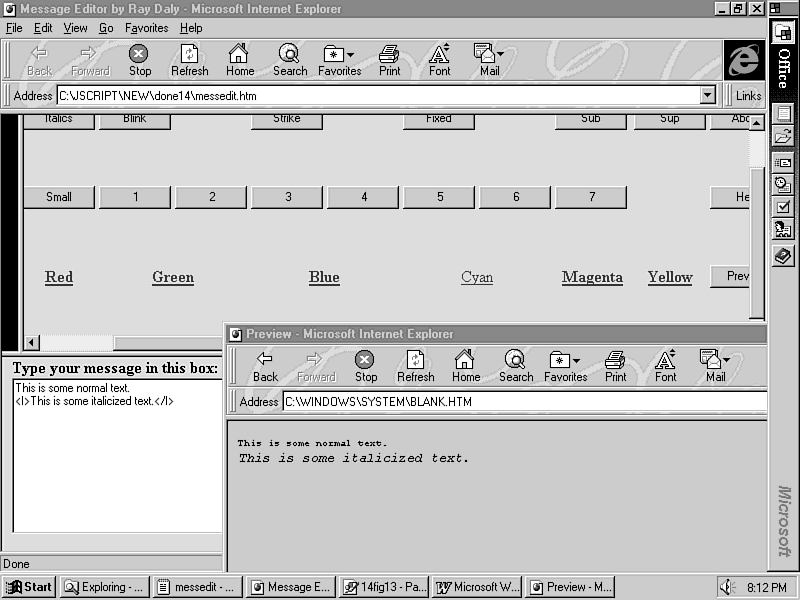Click the Forward arrow in the Message Editor toolbar
800x600 pixels.
90,60
